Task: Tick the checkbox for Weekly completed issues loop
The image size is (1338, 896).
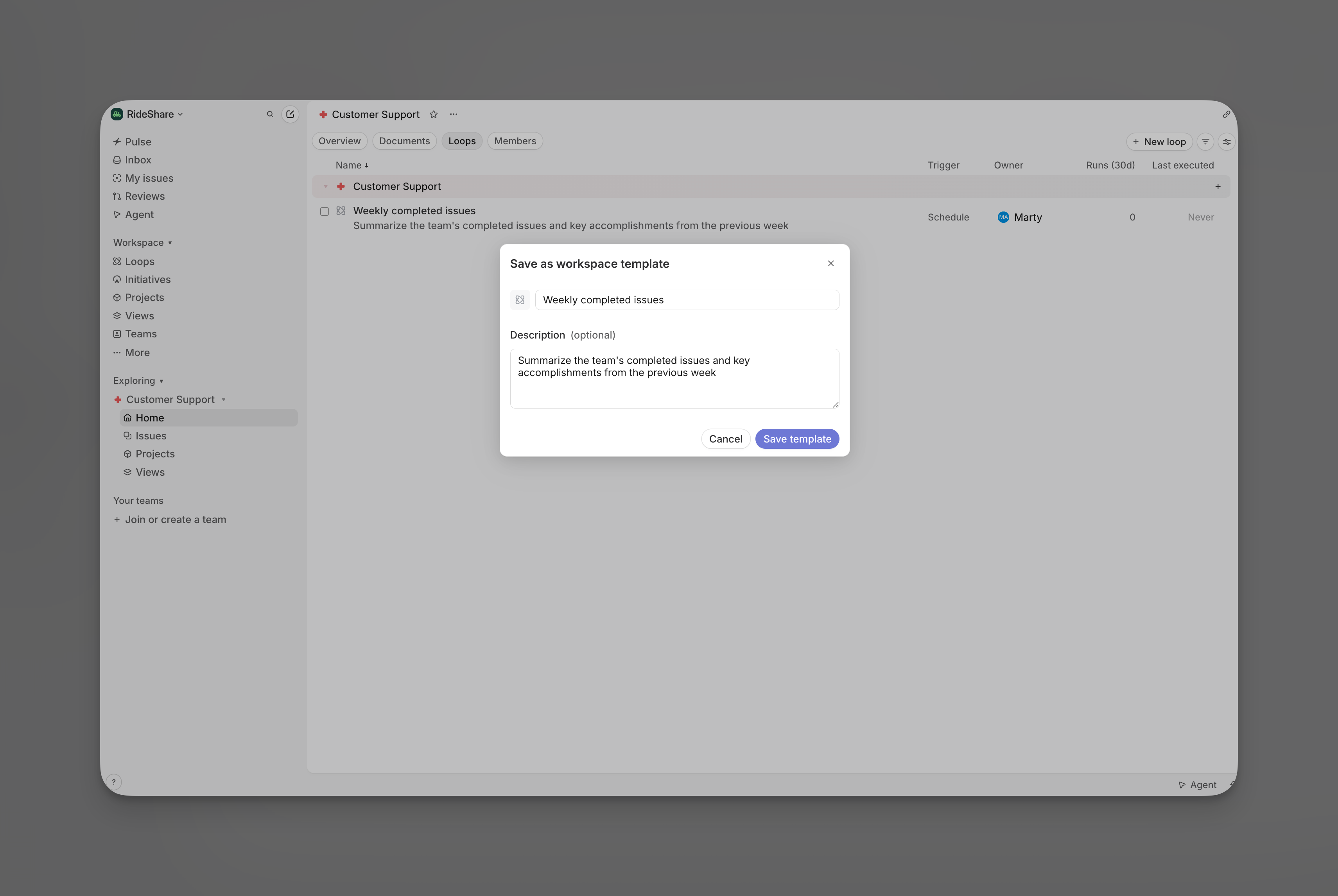Action: pyautogui.click(x=324, y=211)
